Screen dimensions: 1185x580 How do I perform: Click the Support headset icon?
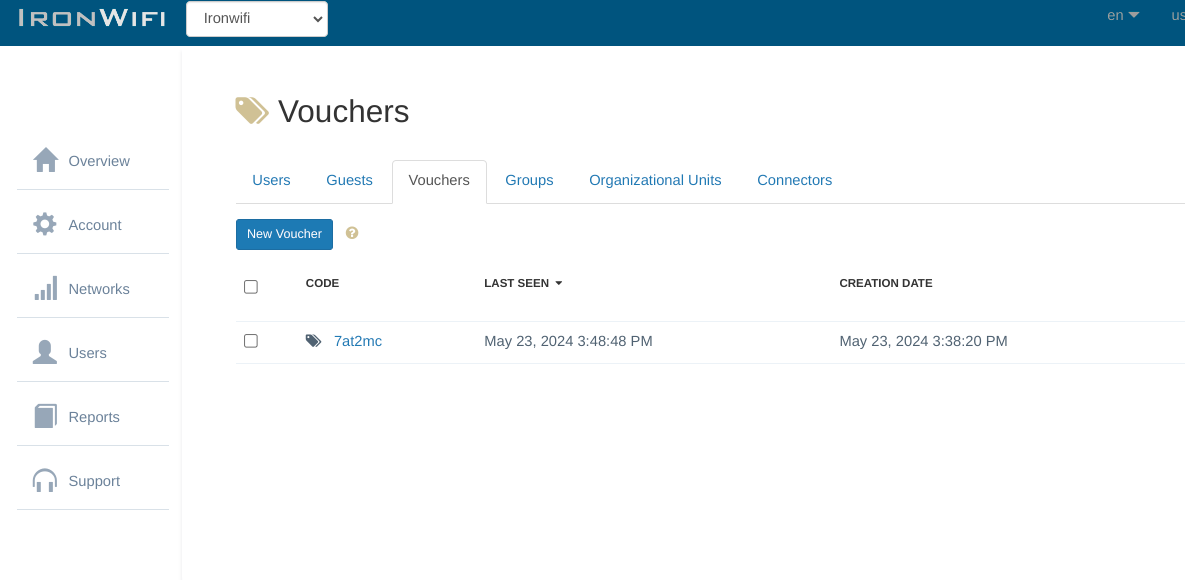click(x=45, y=479)
